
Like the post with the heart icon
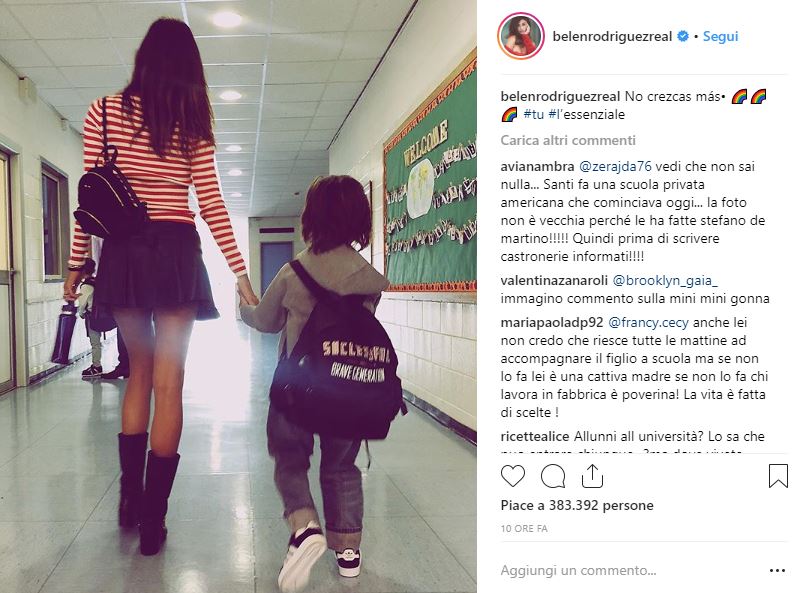point(513,476)
